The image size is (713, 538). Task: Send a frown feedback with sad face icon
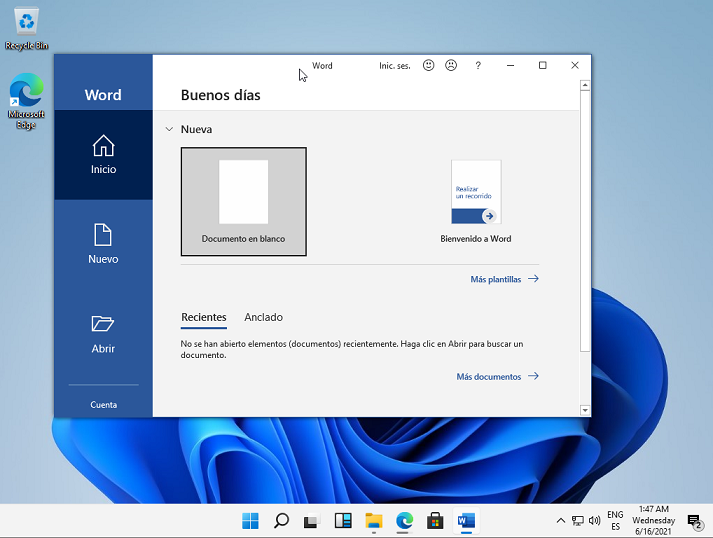click(x=451, y=65)
